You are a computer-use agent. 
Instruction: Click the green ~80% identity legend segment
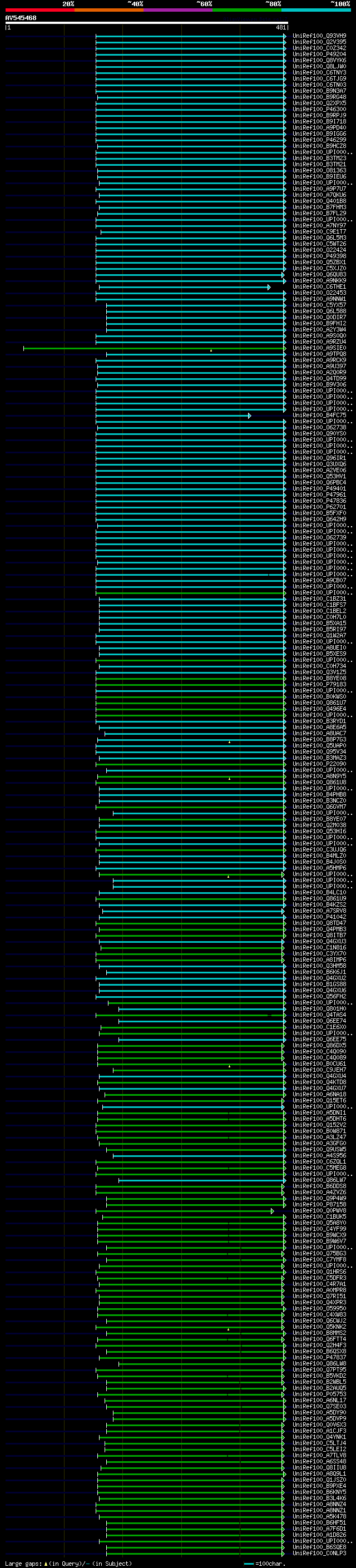pyautogui.click(x=247, y=10)
